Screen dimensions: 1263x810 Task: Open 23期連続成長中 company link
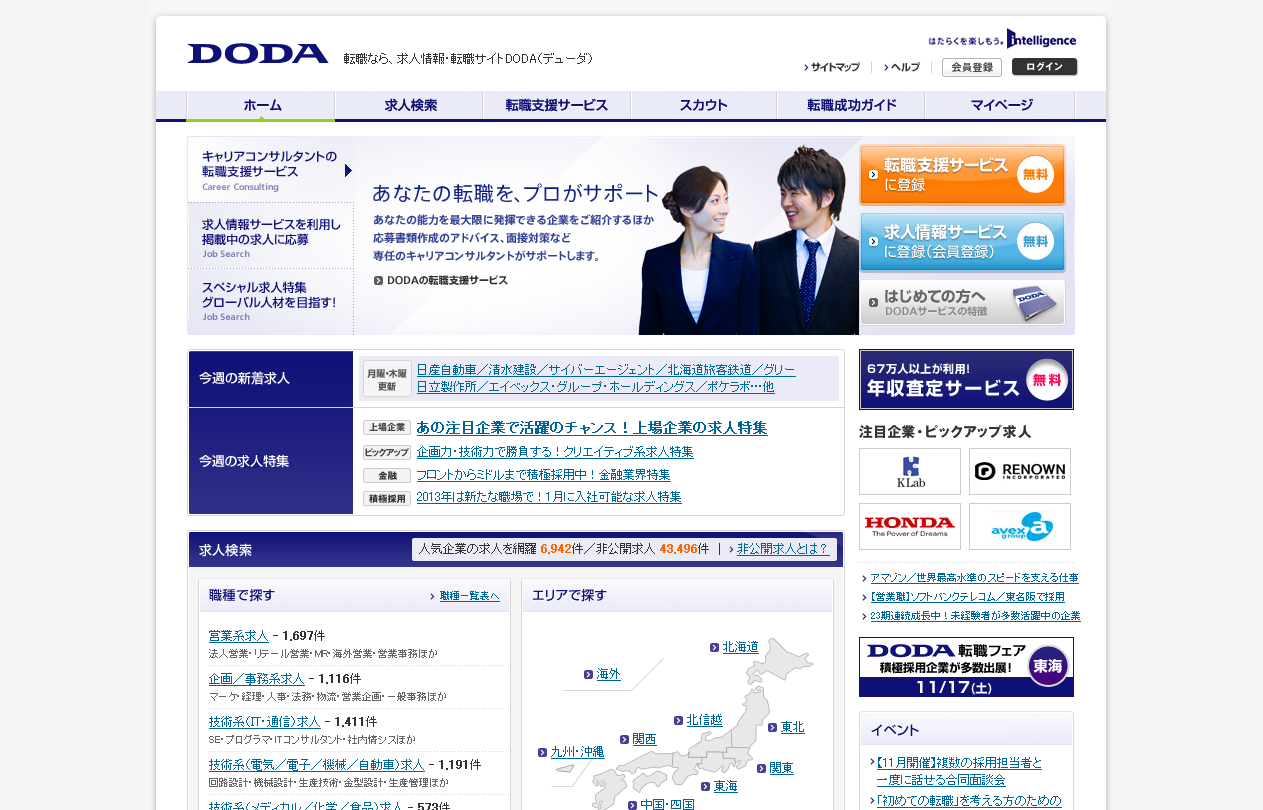pos(975,616)
